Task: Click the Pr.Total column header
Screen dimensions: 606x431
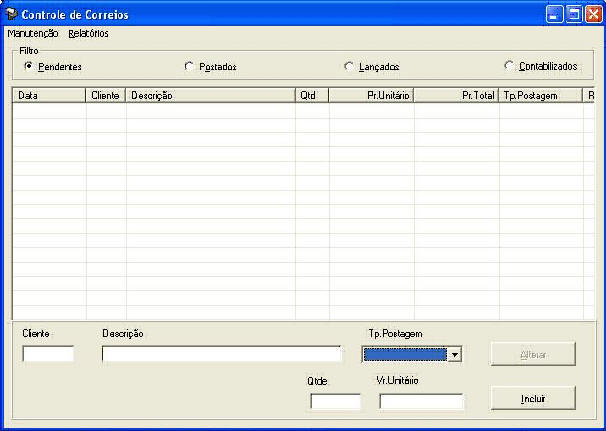Action: pos(456,96)
